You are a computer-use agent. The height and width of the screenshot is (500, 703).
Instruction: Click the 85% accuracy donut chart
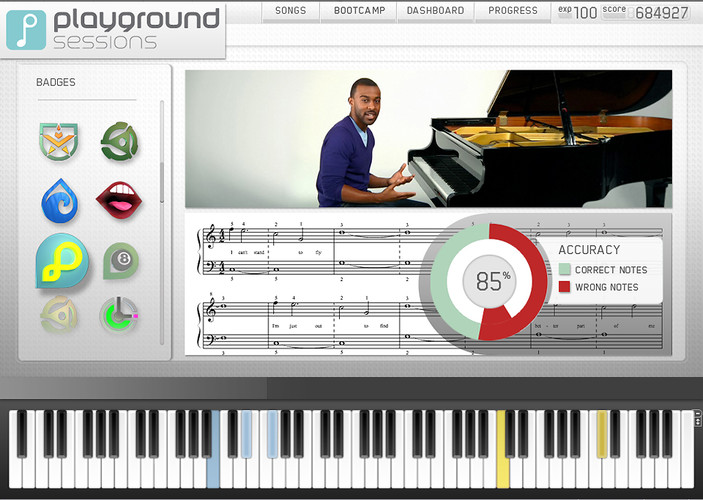tap(488, 282)
